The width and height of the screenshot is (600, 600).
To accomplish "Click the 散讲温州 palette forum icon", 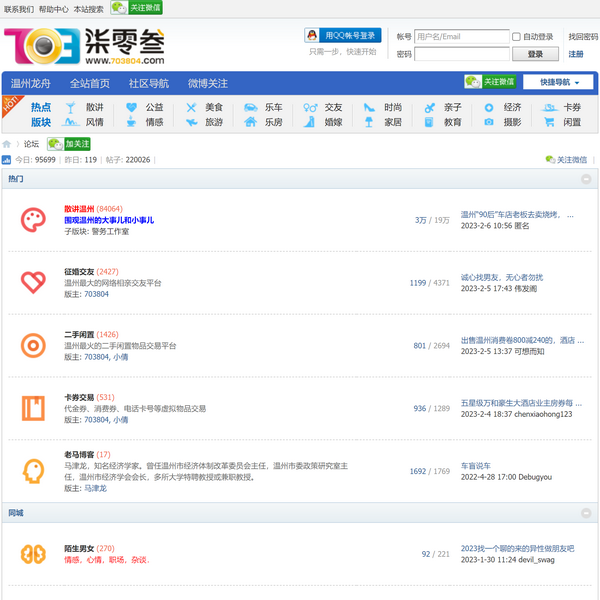I will pos(33,220).
